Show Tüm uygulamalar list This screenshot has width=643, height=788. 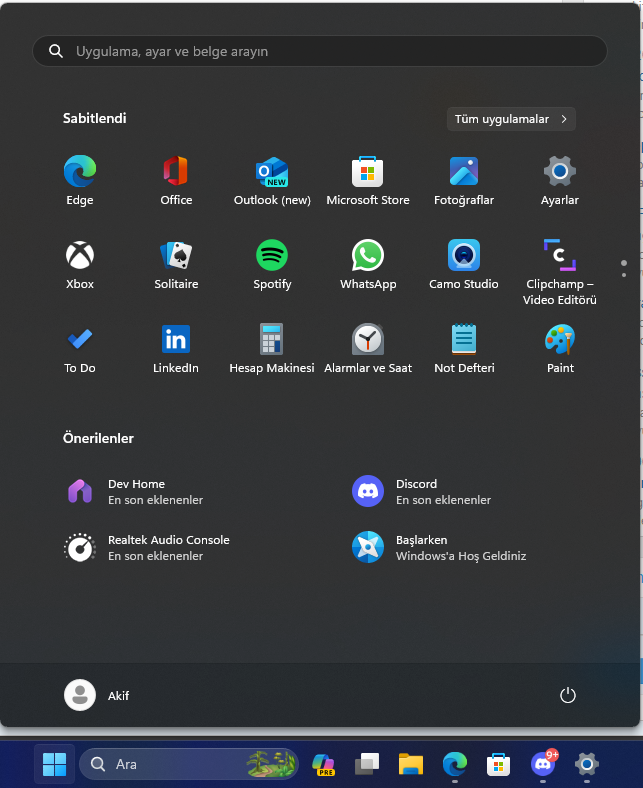(x=511, y=119)
